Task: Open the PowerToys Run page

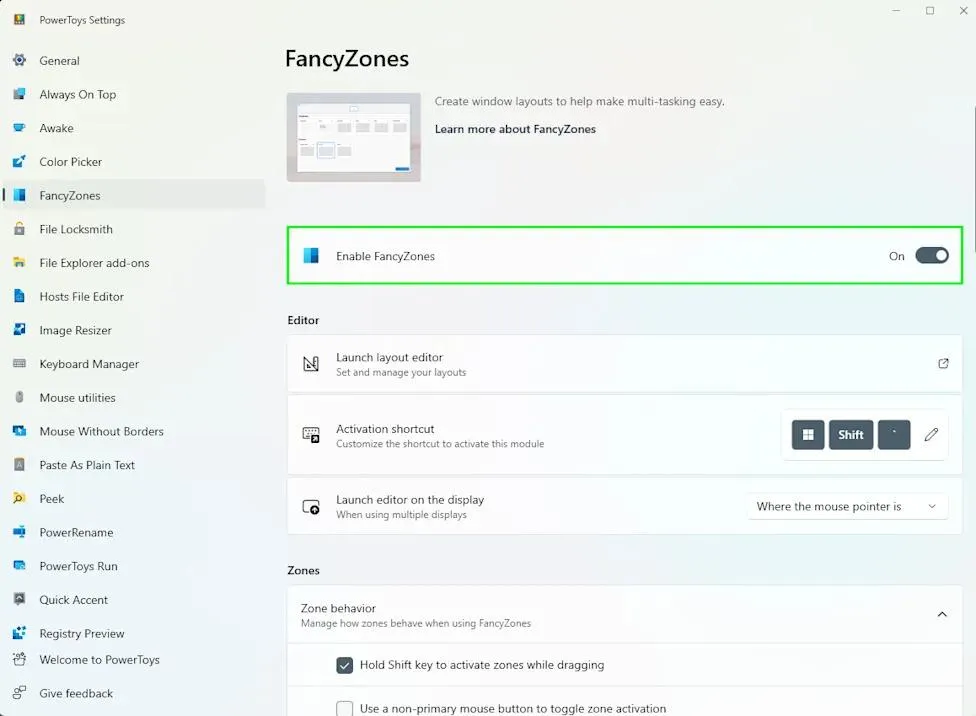Action: 78,566
